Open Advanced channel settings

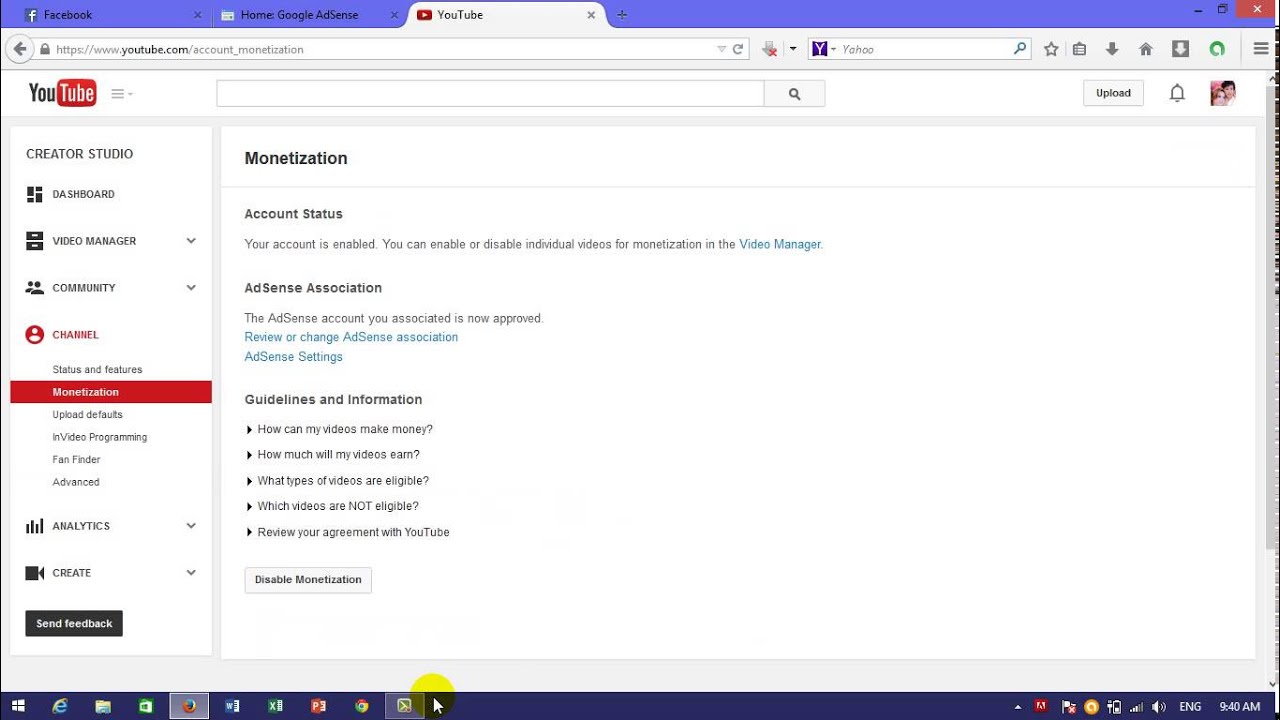tap(76, 482)
